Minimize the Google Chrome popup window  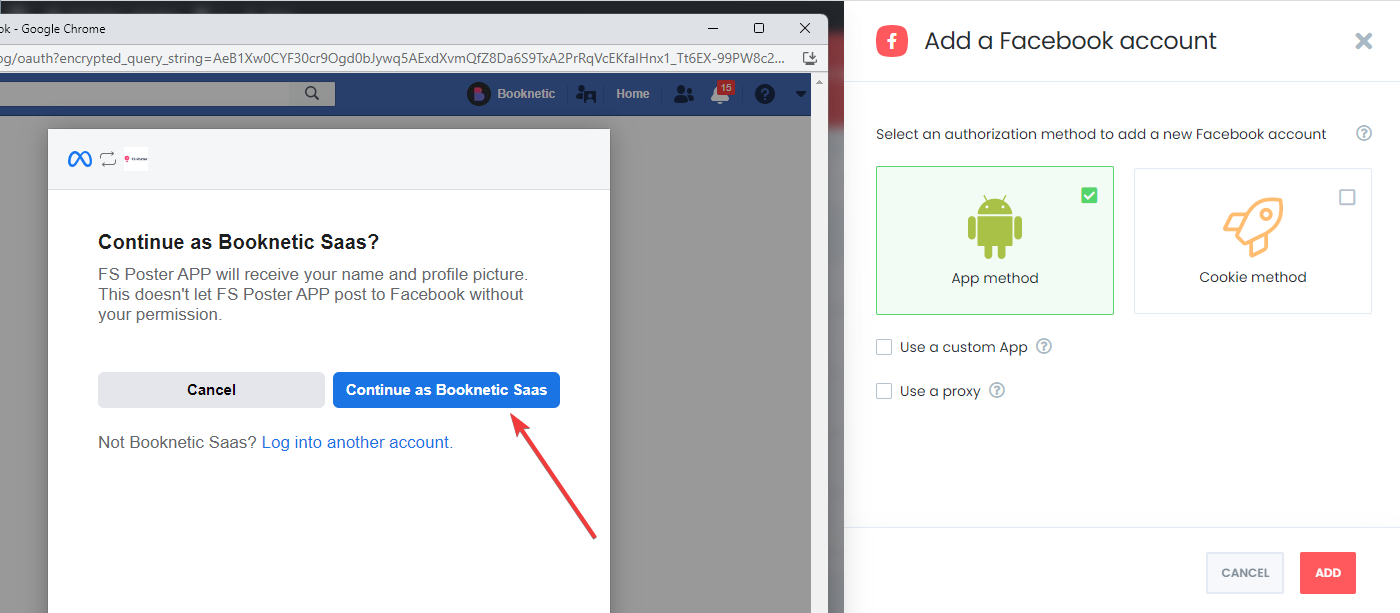pyautogui.click(x=713, y=28)
